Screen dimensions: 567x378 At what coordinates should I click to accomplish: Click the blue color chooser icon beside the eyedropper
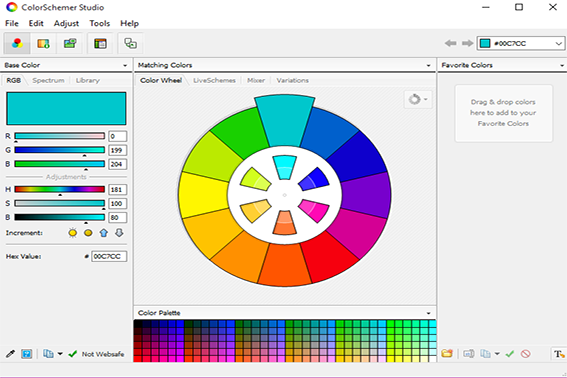pyautogui.click(x=26, y=354)
